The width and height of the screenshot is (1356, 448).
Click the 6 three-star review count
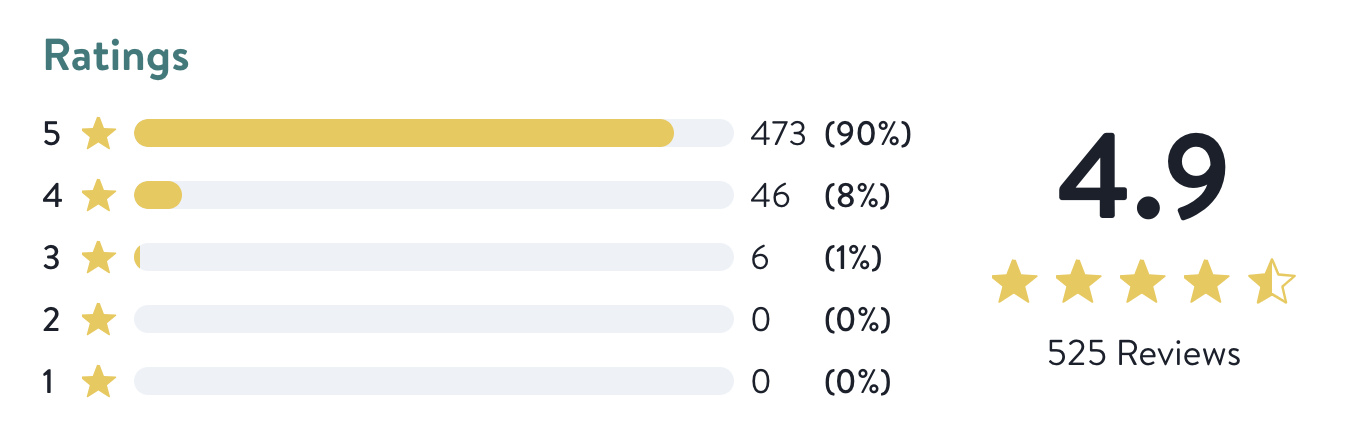(x=759, y=258)
